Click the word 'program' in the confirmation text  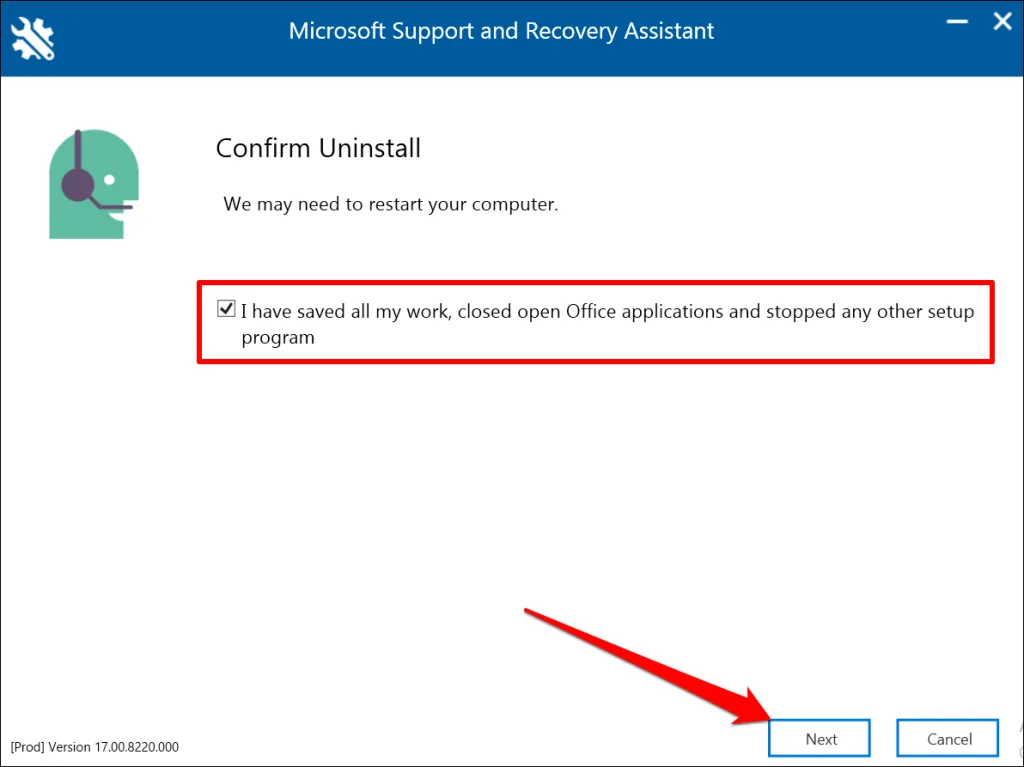click(x=278, y=338)
